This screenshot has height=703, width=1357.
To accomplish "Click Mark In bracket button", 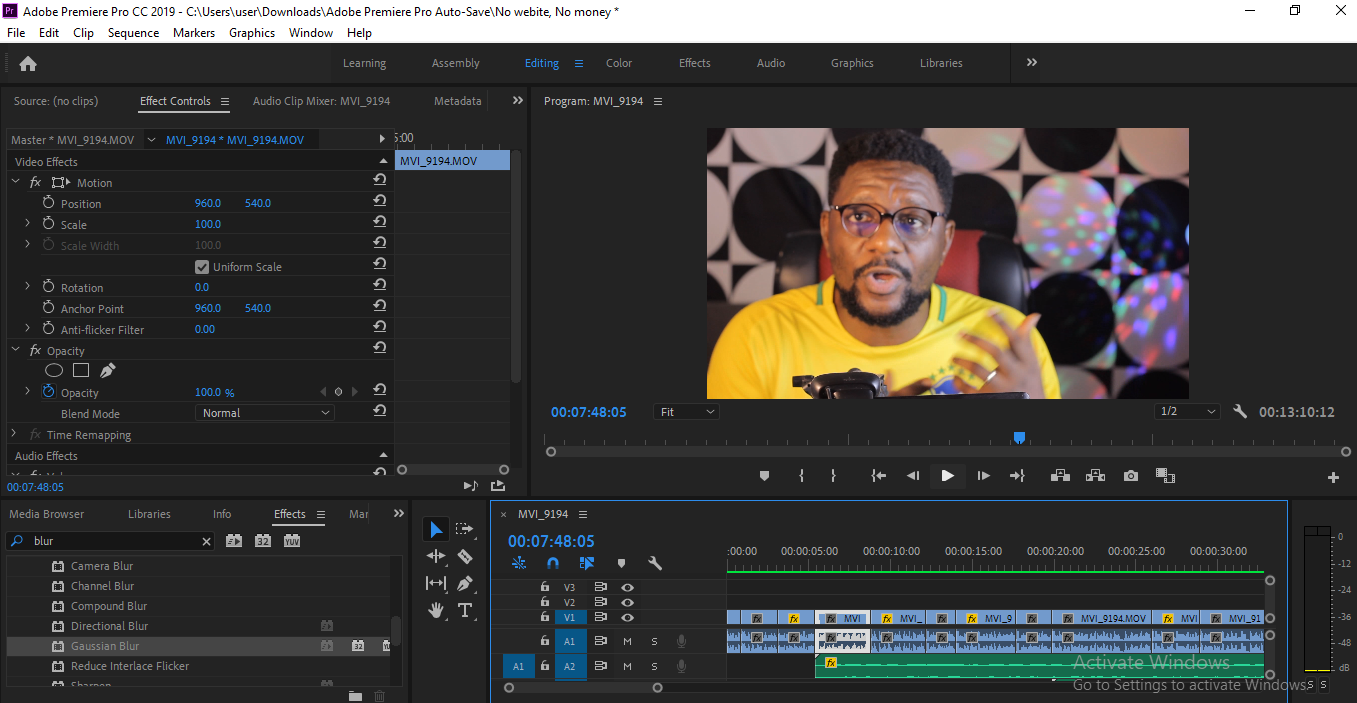I will tap(801, 476).
